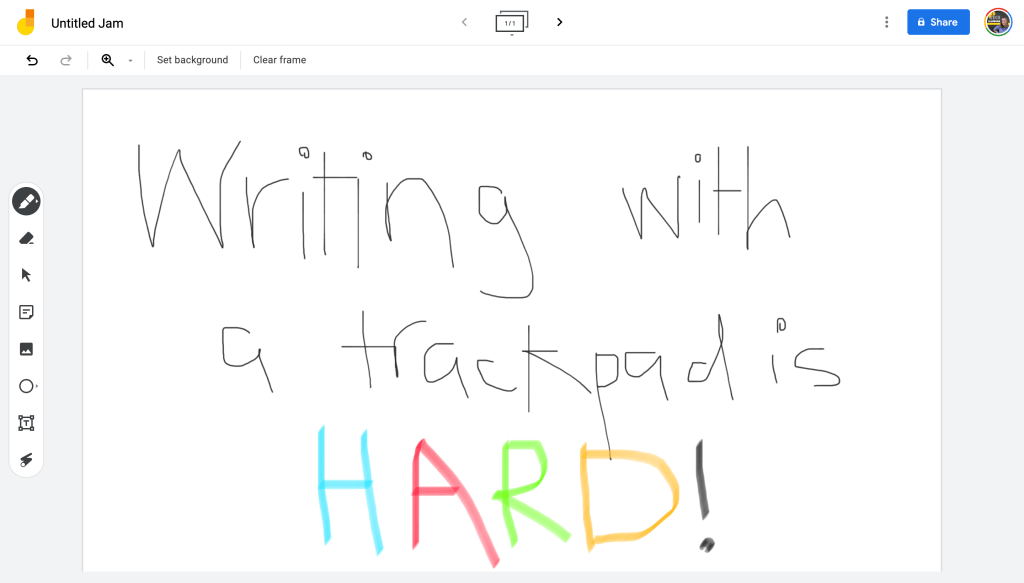Open the frame bar to view frames
1024x583 pixels.
tap(511, 21)
